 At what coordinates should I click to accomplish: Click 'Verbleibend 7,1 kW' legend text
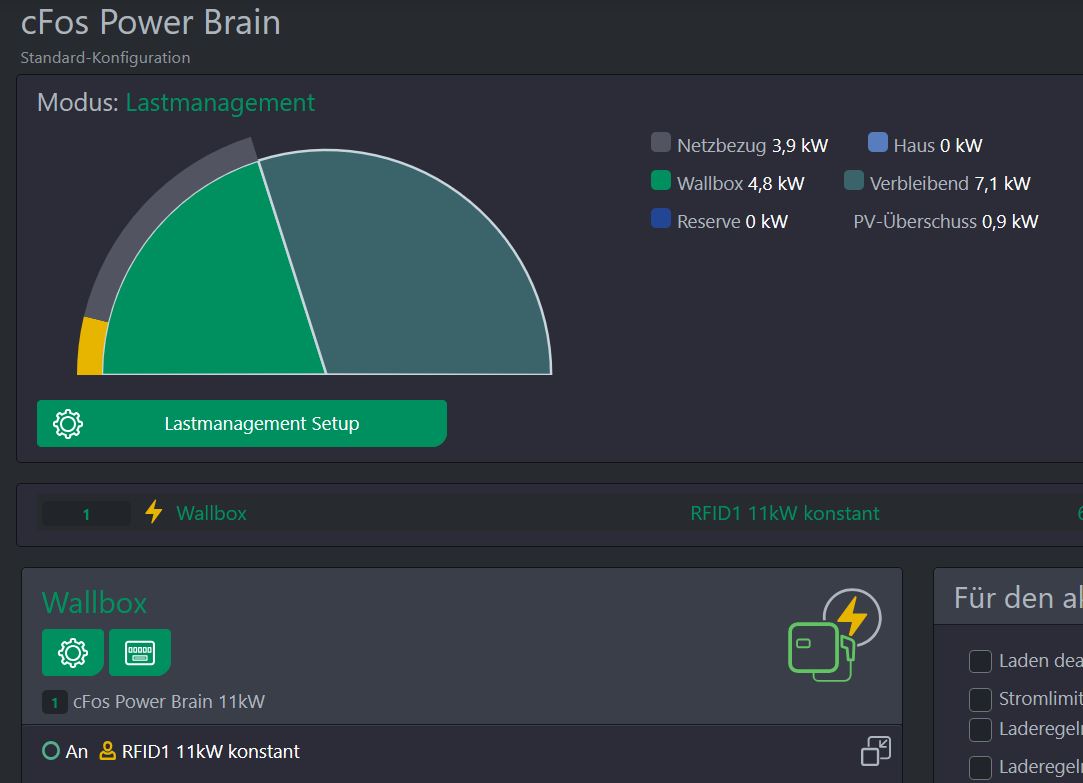pos(950,184)
